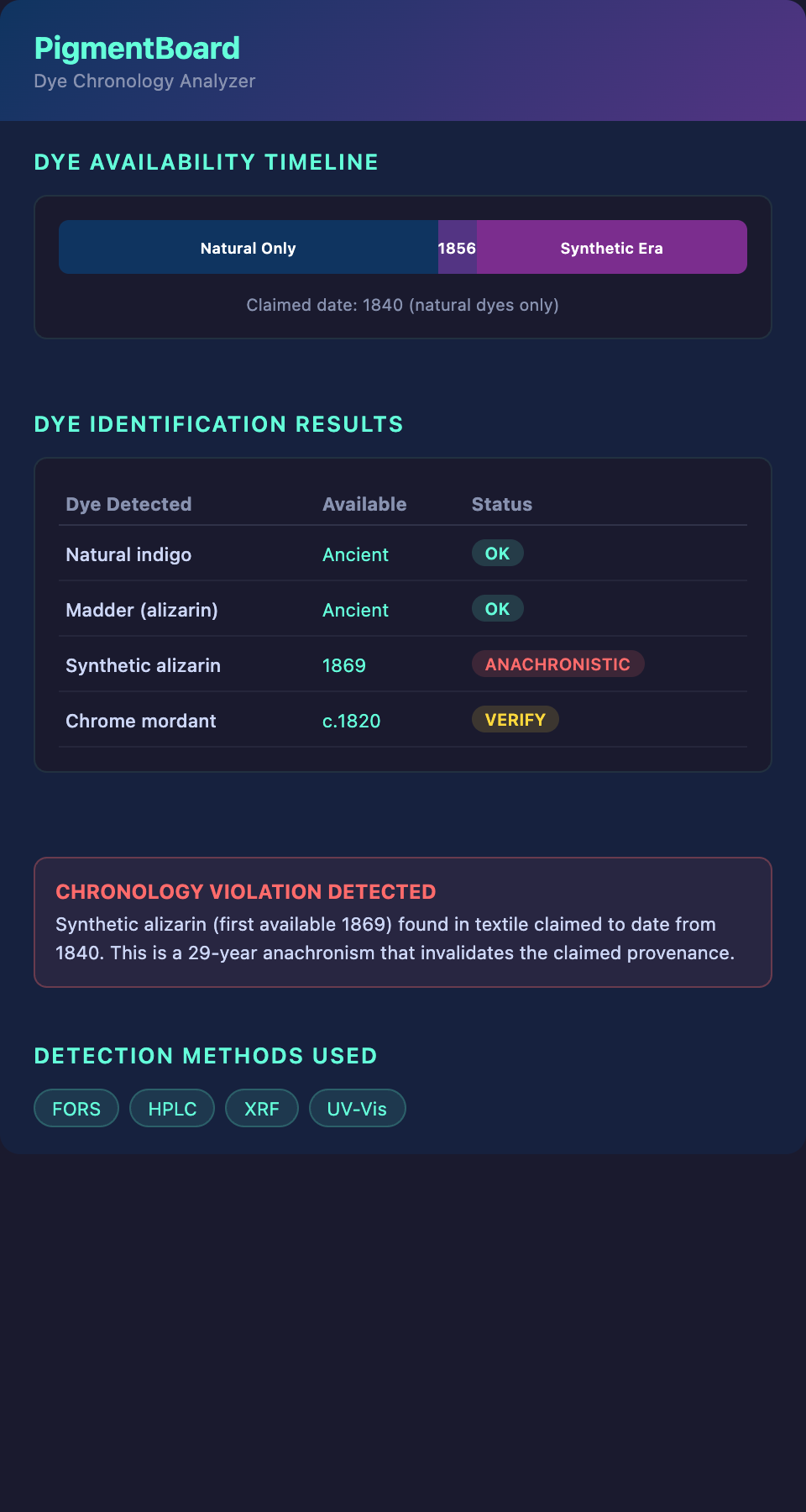Click the 1856 timeline marker

point(457,248)
